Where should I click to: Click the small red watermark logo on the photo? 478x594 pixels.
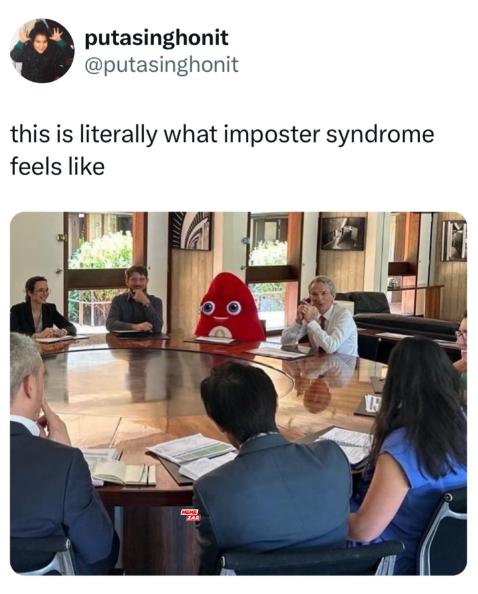coord(191,515)
